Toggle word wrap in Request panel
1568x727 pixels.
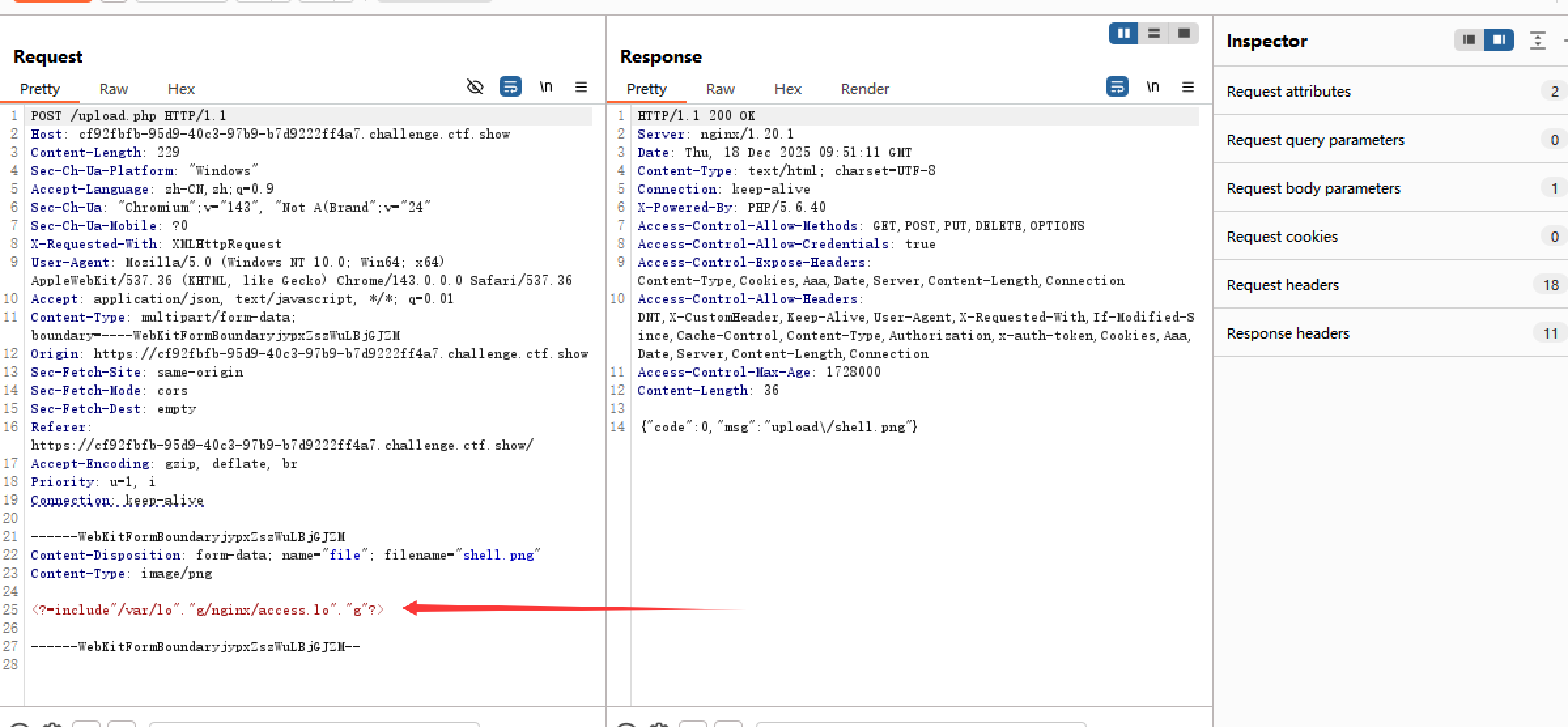click(x=510, y=87)
